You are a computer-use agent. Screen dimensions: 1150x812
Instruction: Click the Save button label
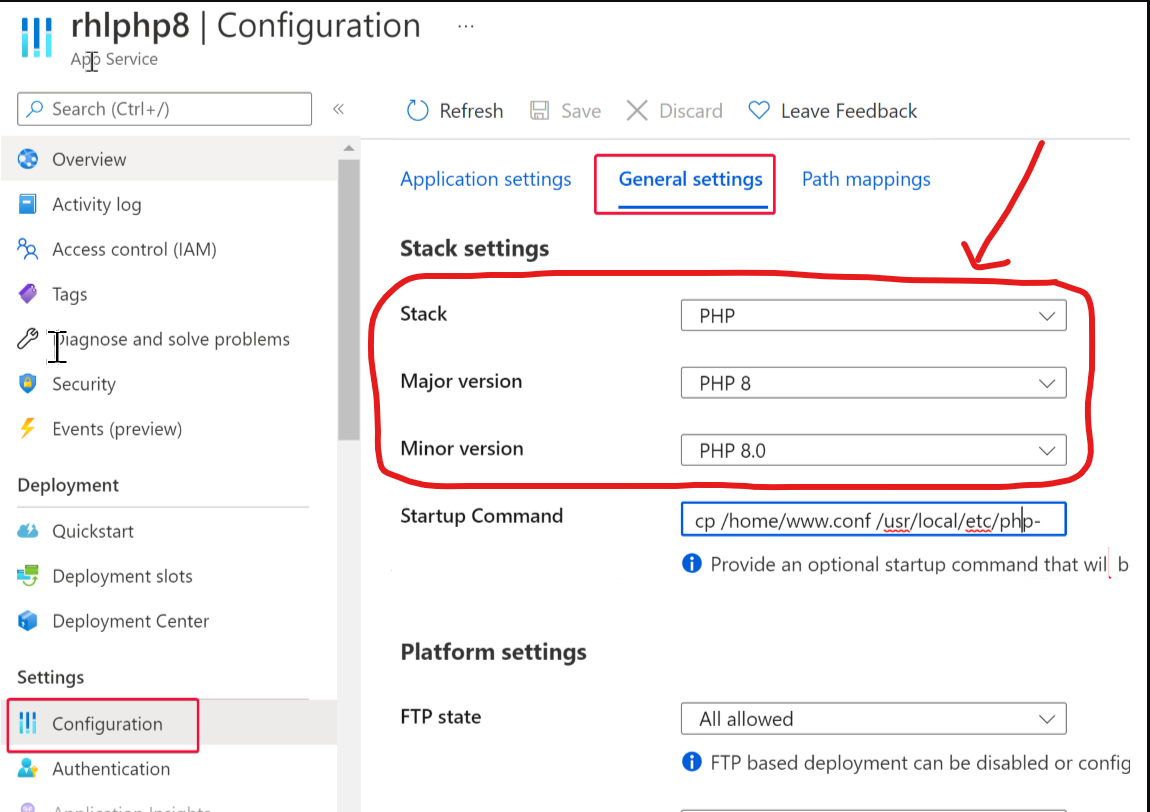[581, 111]
